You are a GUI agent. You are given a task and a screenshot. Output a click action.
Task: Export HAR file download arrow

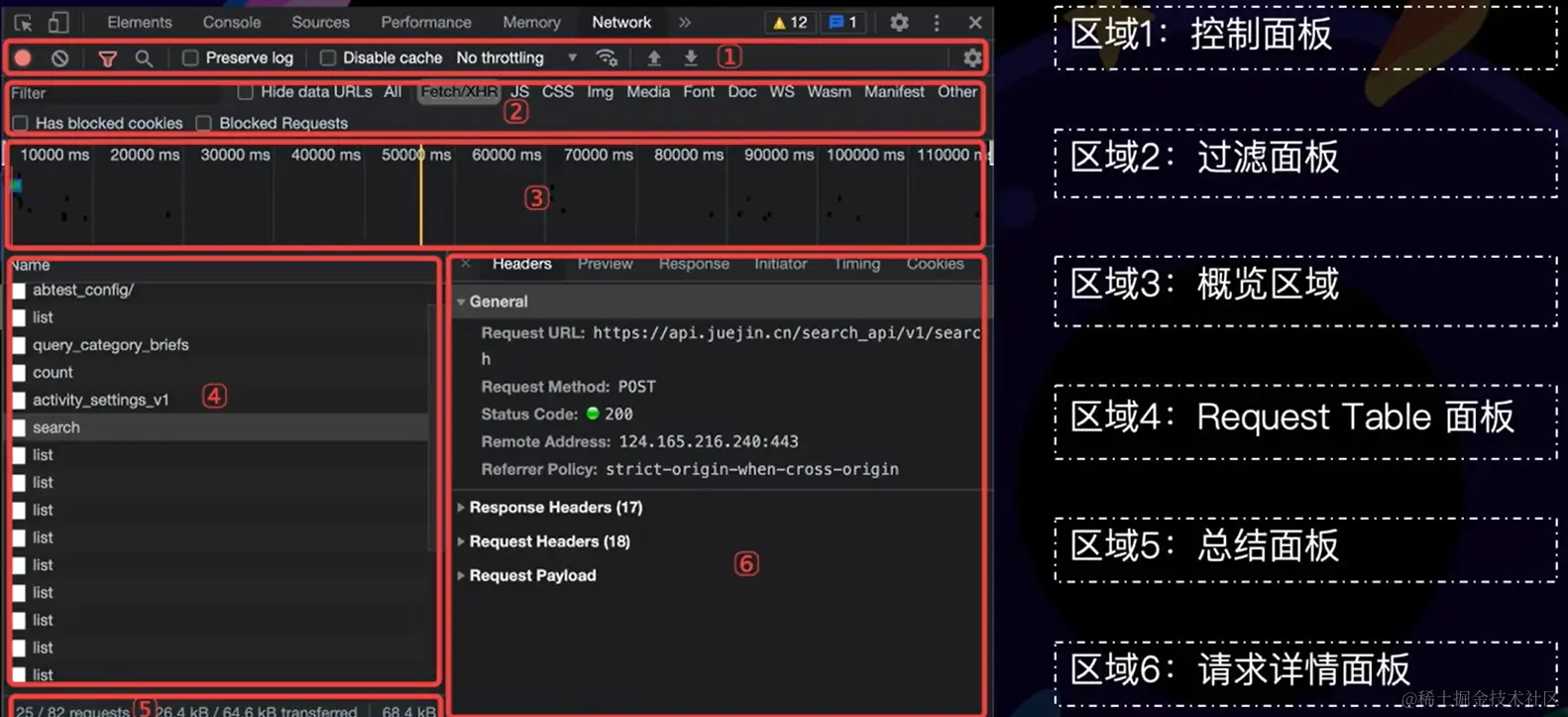(691, 58)
